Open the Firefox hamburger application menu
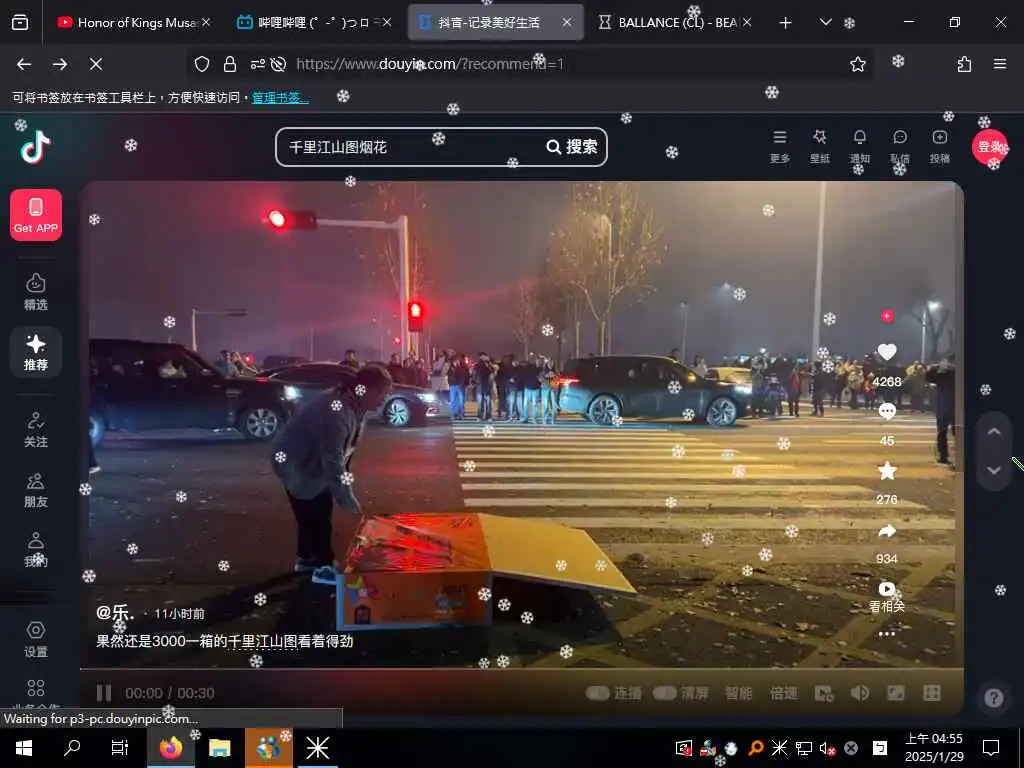The width and height of the screenshot is (1024, 768). point(1000,64)
